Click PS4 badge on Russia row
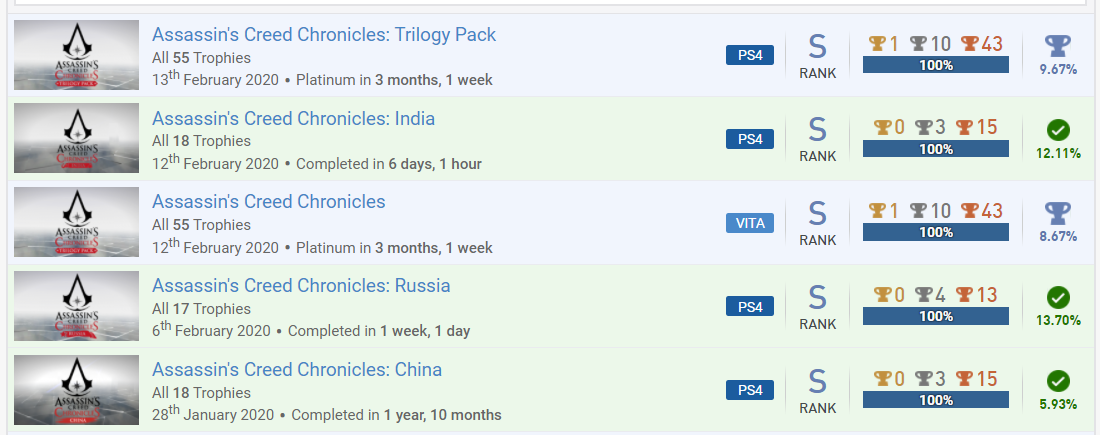 click(750, 307)
